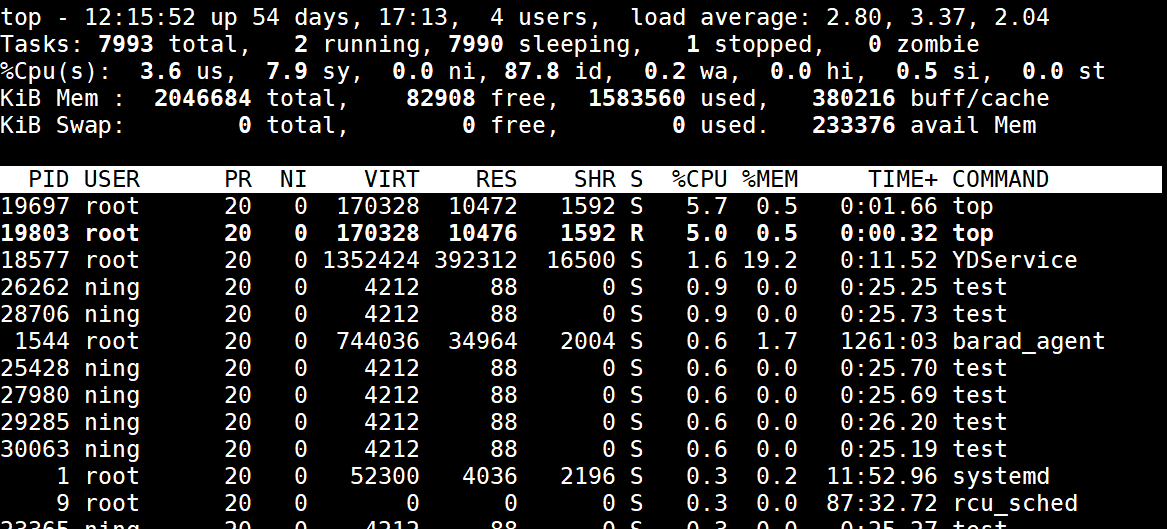
Task: Click the 5.7 %CPU value
Action: click(706, 206)
